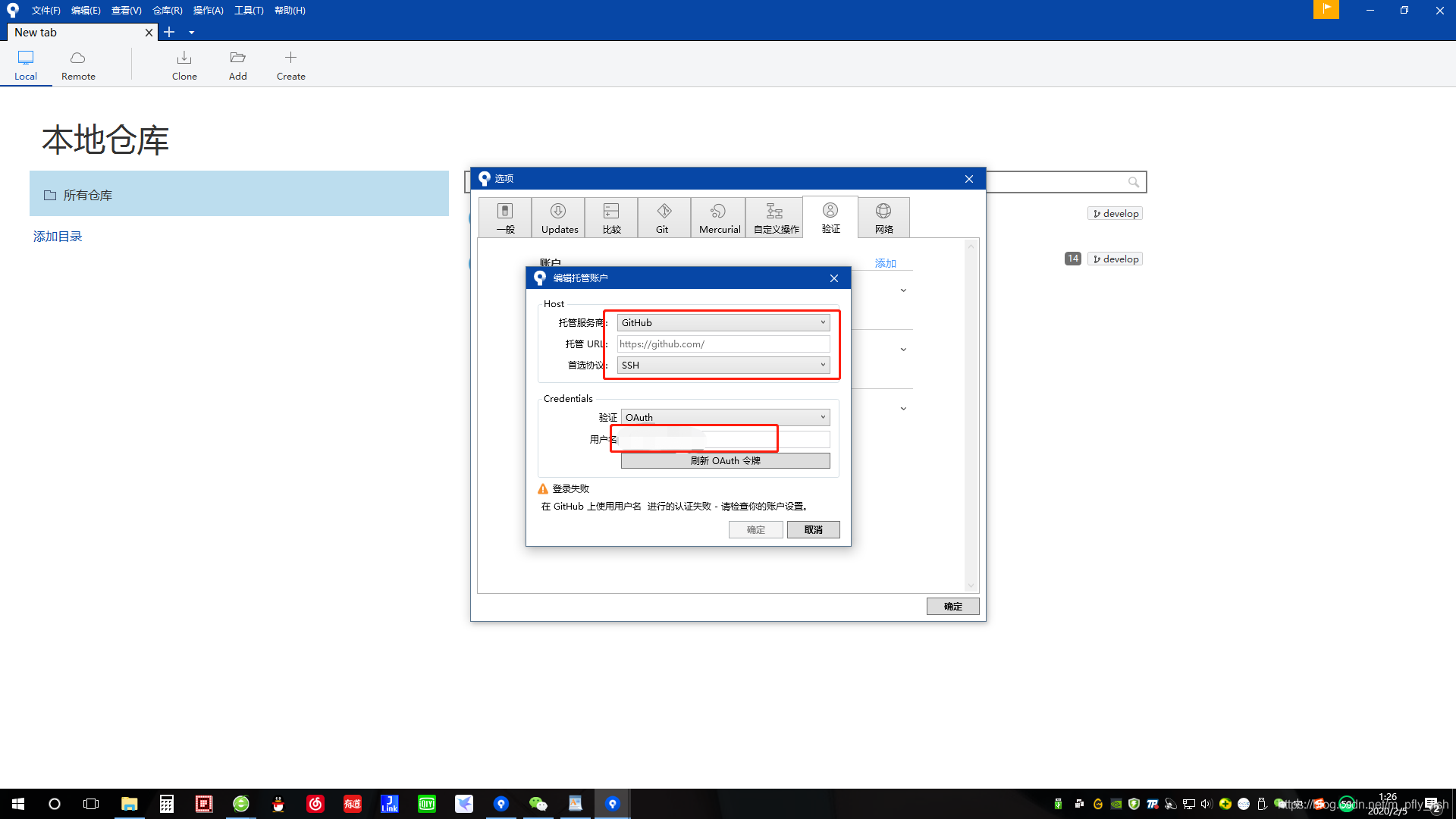This screenshot has width=1456, height=819.
Task: Click the 自定义操作 (Custom Actions) icon
Action: (776, 217)
